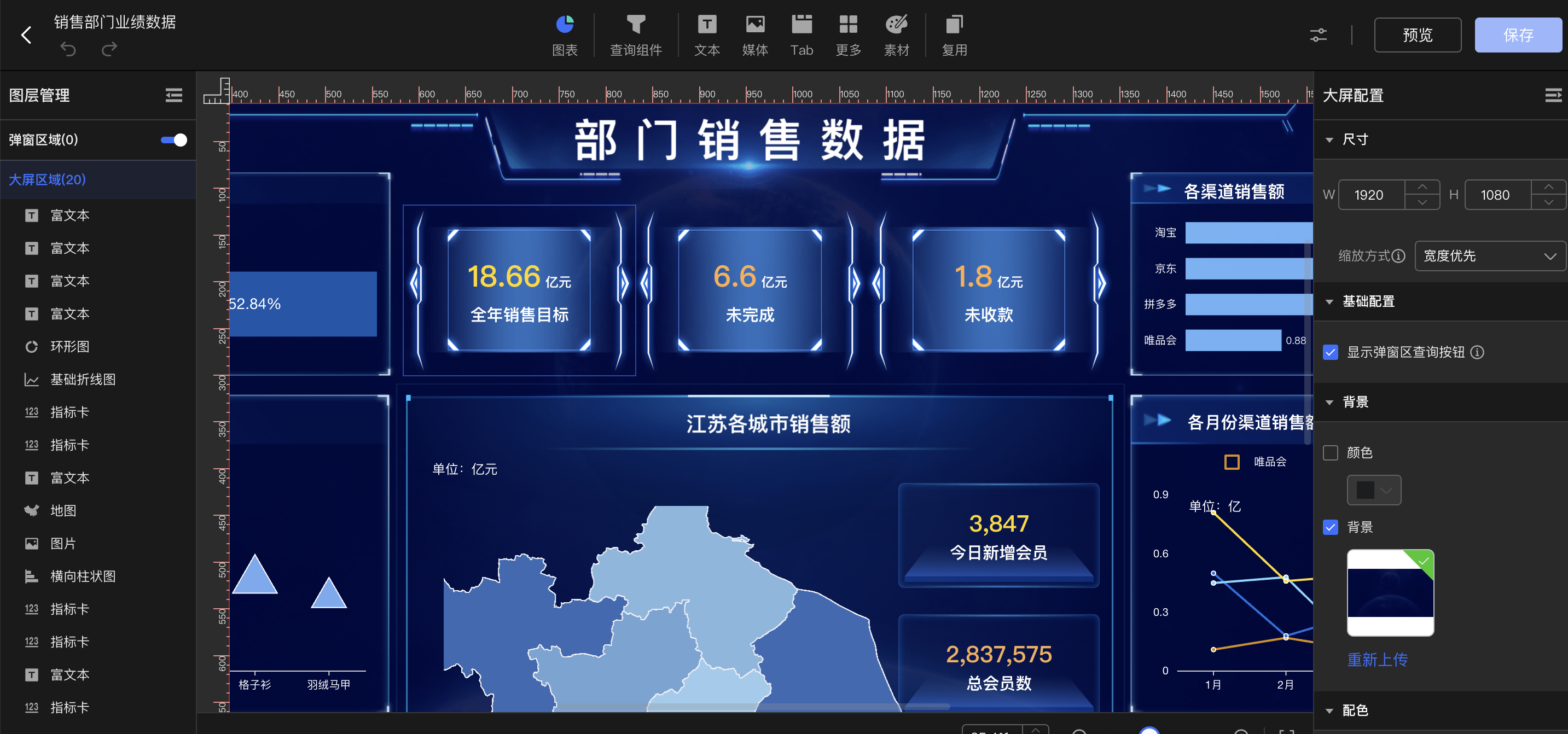1568x734 pixels.
Task: Open the background color picker dropdown
Action: tap(1373, 490)
